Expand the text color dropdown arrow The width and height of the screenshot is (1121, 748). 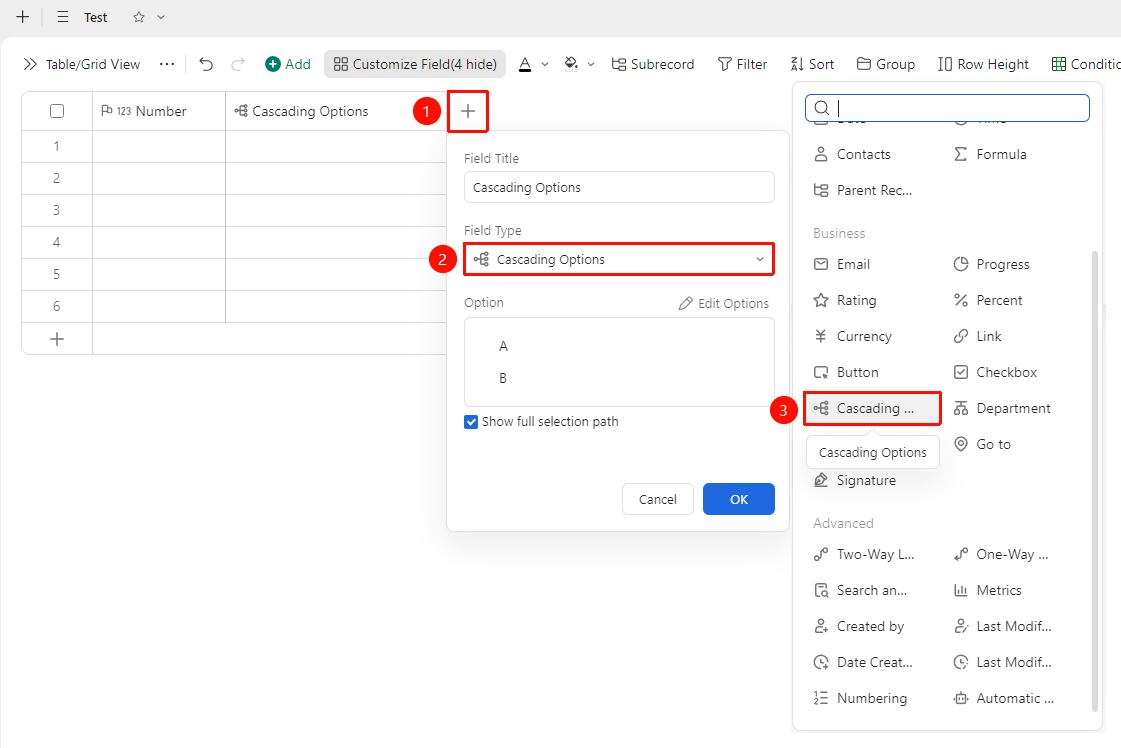pos(545,64)
